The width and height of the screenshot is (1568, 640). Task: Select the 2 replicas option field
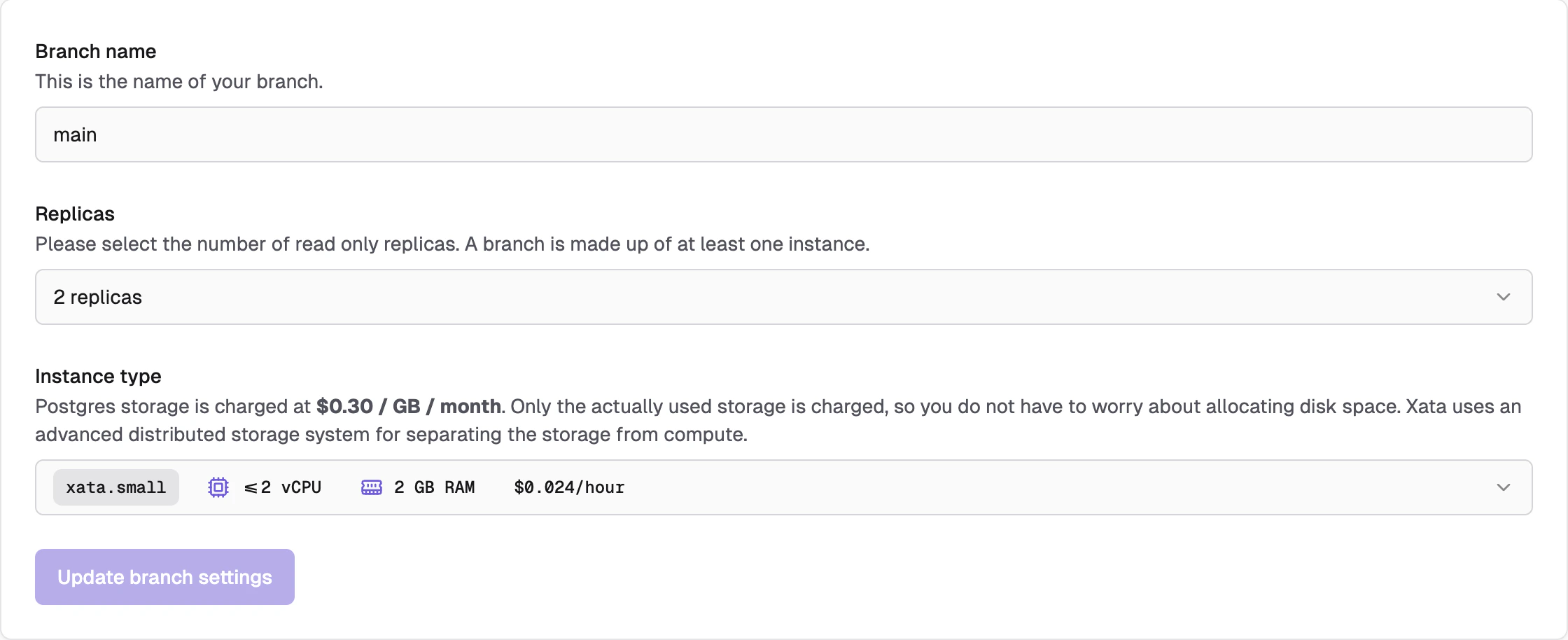pyautogui.click(x=783, y=297)
